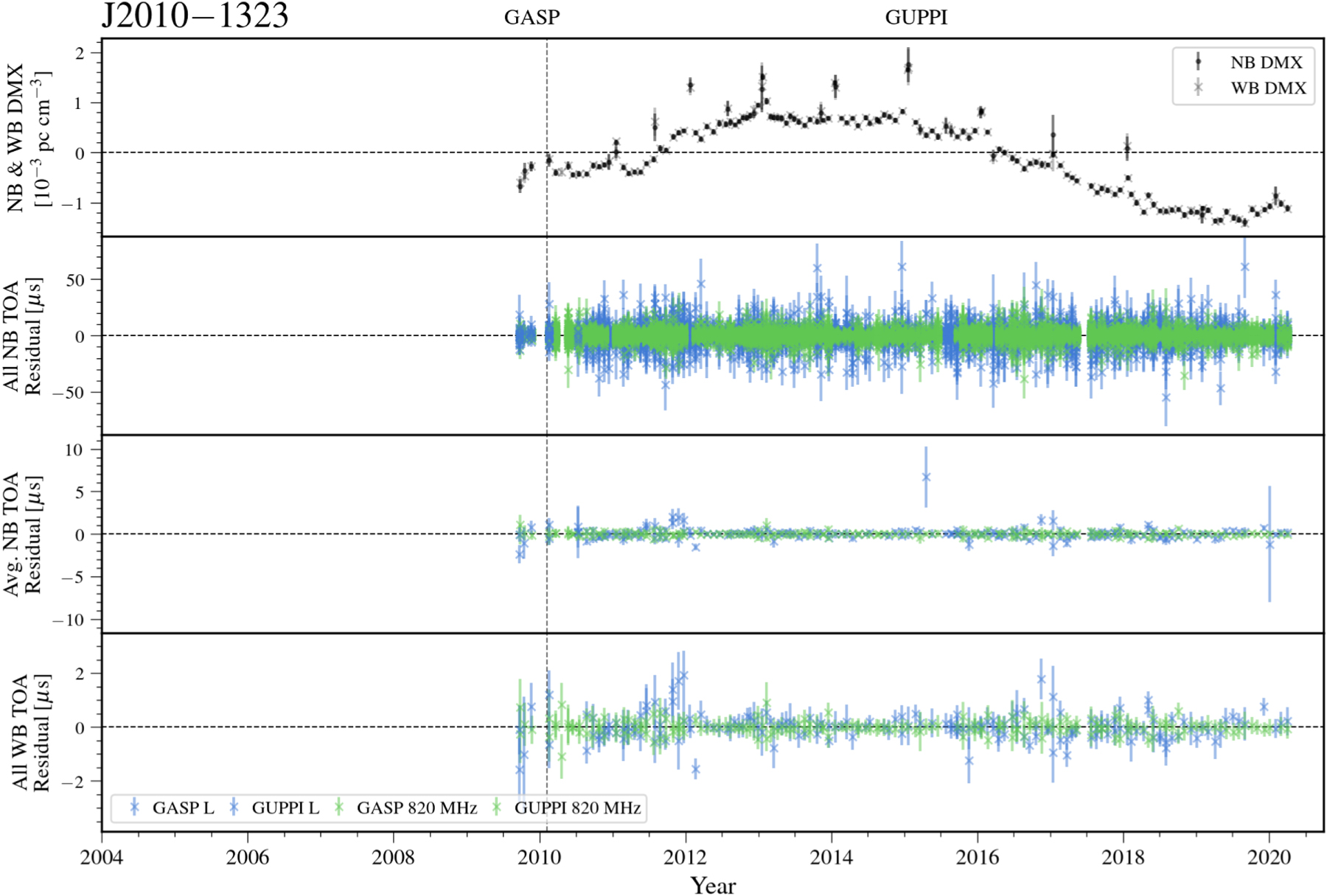Select the GASP L legend marker
Image resolution: width=1327 pixels, height=896 pixels.
coord(134,808)
